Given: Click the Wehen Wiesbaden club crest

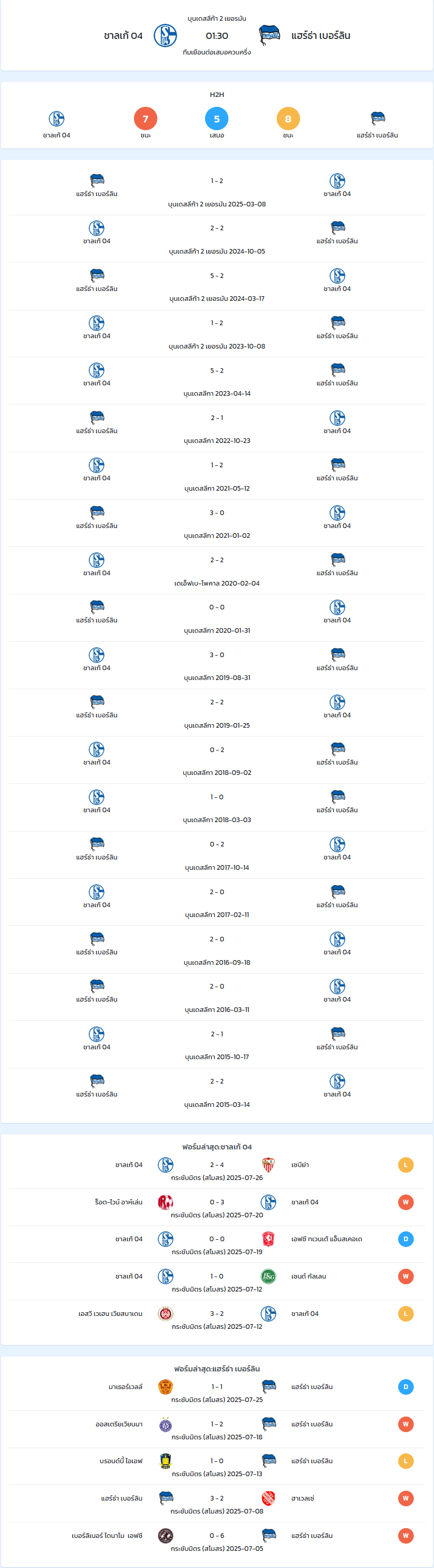Looking at the screenshot, I should [x=165, y=1313].
